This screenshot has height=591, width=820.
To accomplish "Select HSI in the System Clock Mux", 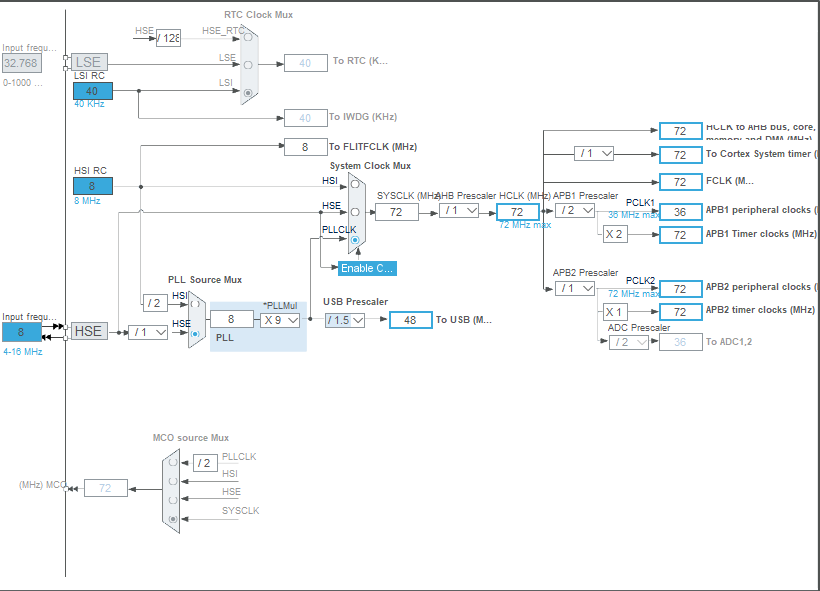I will 354,184.
